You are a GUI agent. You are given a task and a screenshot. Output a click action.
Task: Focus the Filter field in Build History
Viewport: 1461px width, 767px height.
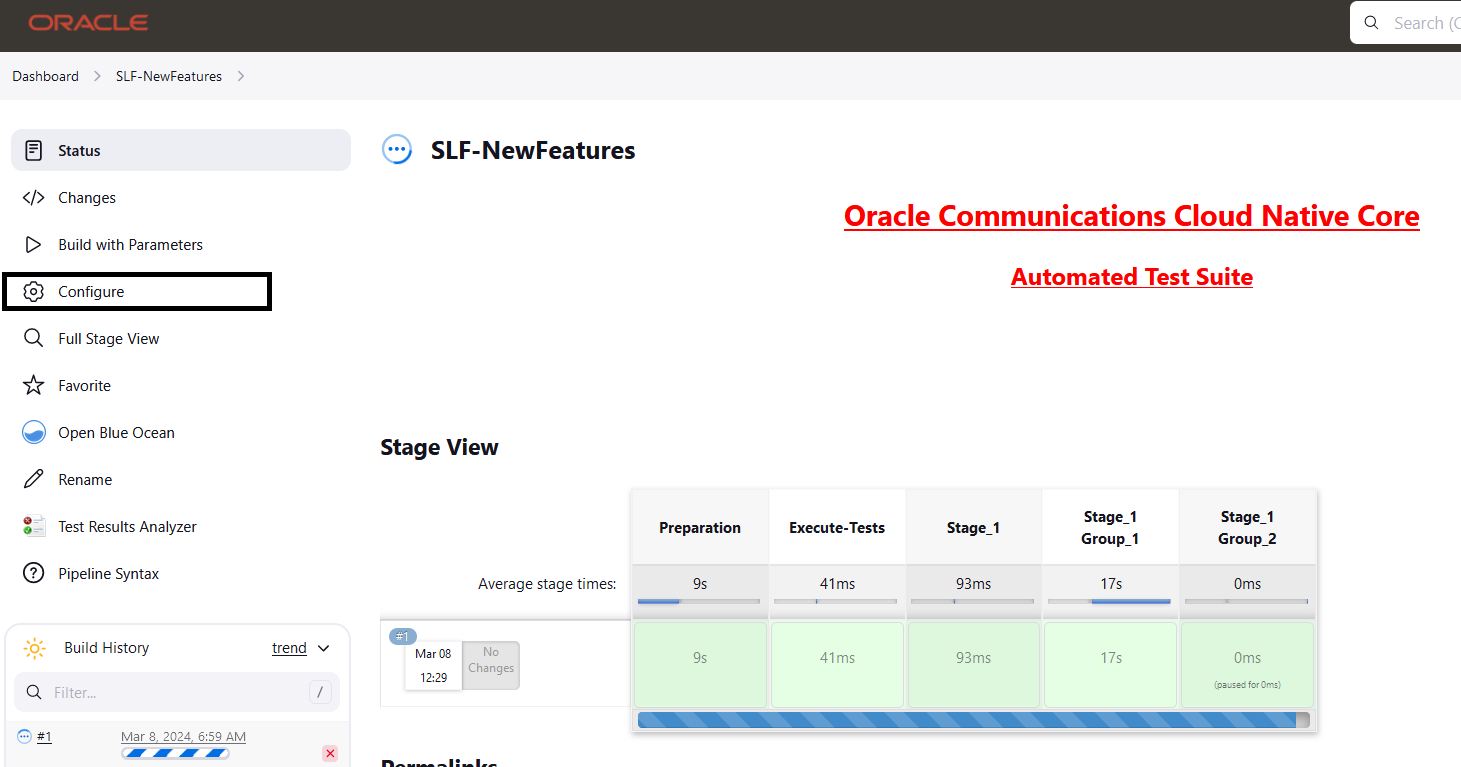pos(177,692)
